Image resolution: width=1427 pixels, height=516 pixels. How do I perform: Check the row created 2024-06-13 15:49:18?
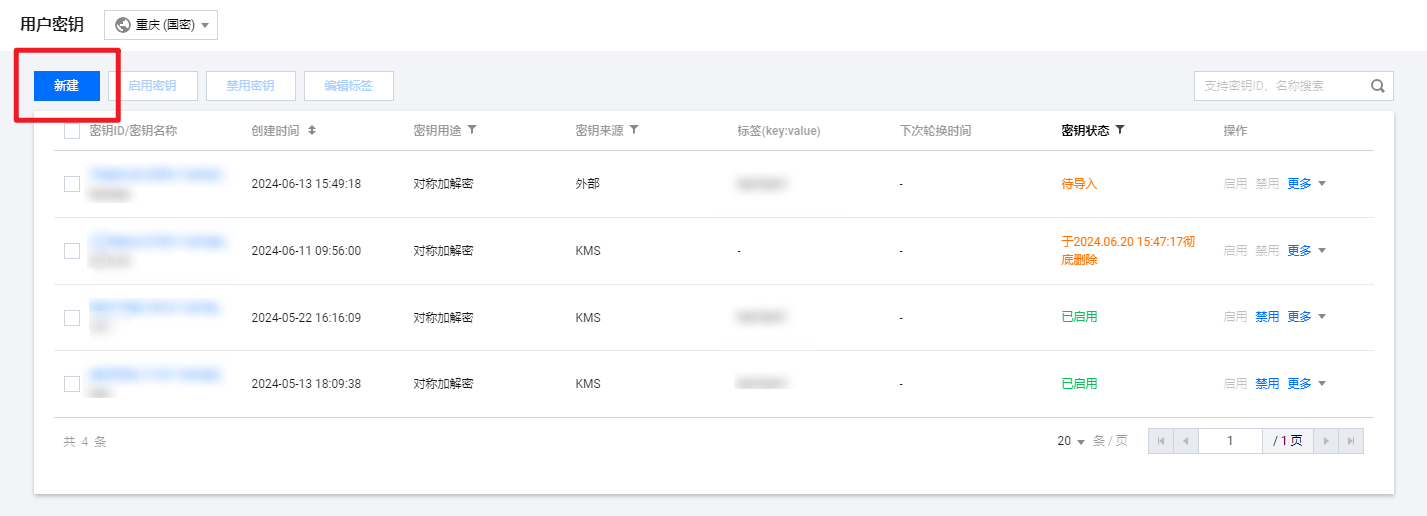click(x=72, y=184)
